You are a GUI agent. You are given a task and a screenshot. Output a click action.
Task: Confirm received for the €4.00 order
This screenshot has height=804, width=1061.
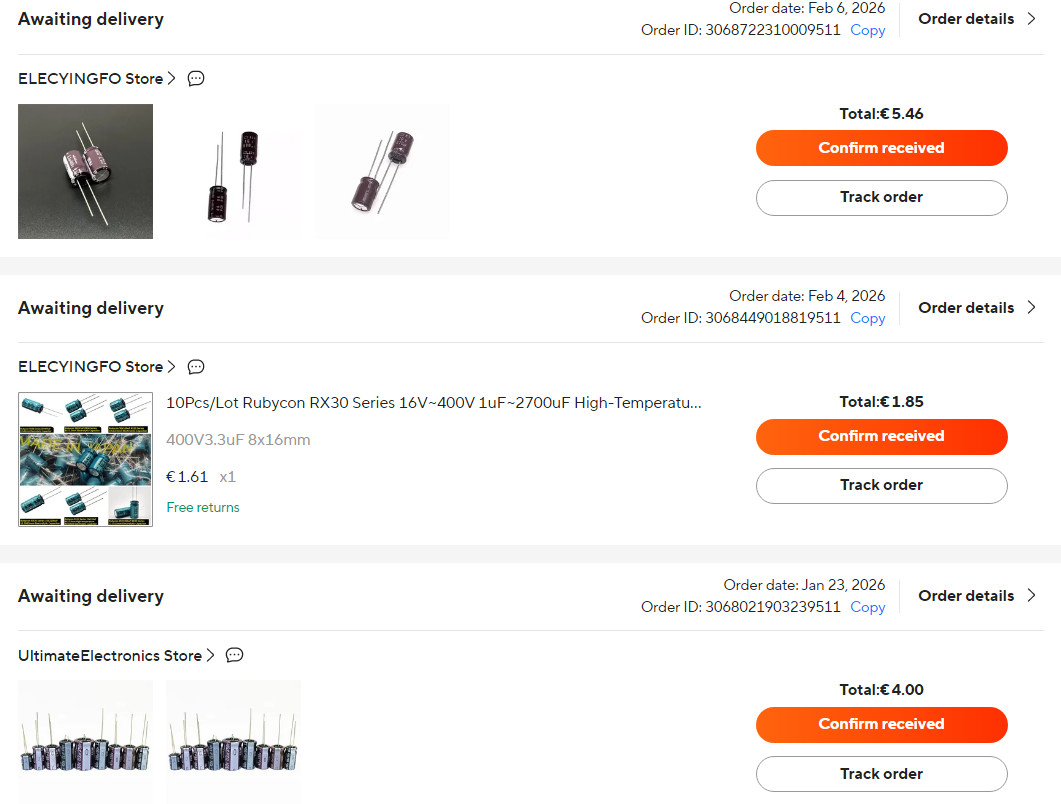click(881, 724)
